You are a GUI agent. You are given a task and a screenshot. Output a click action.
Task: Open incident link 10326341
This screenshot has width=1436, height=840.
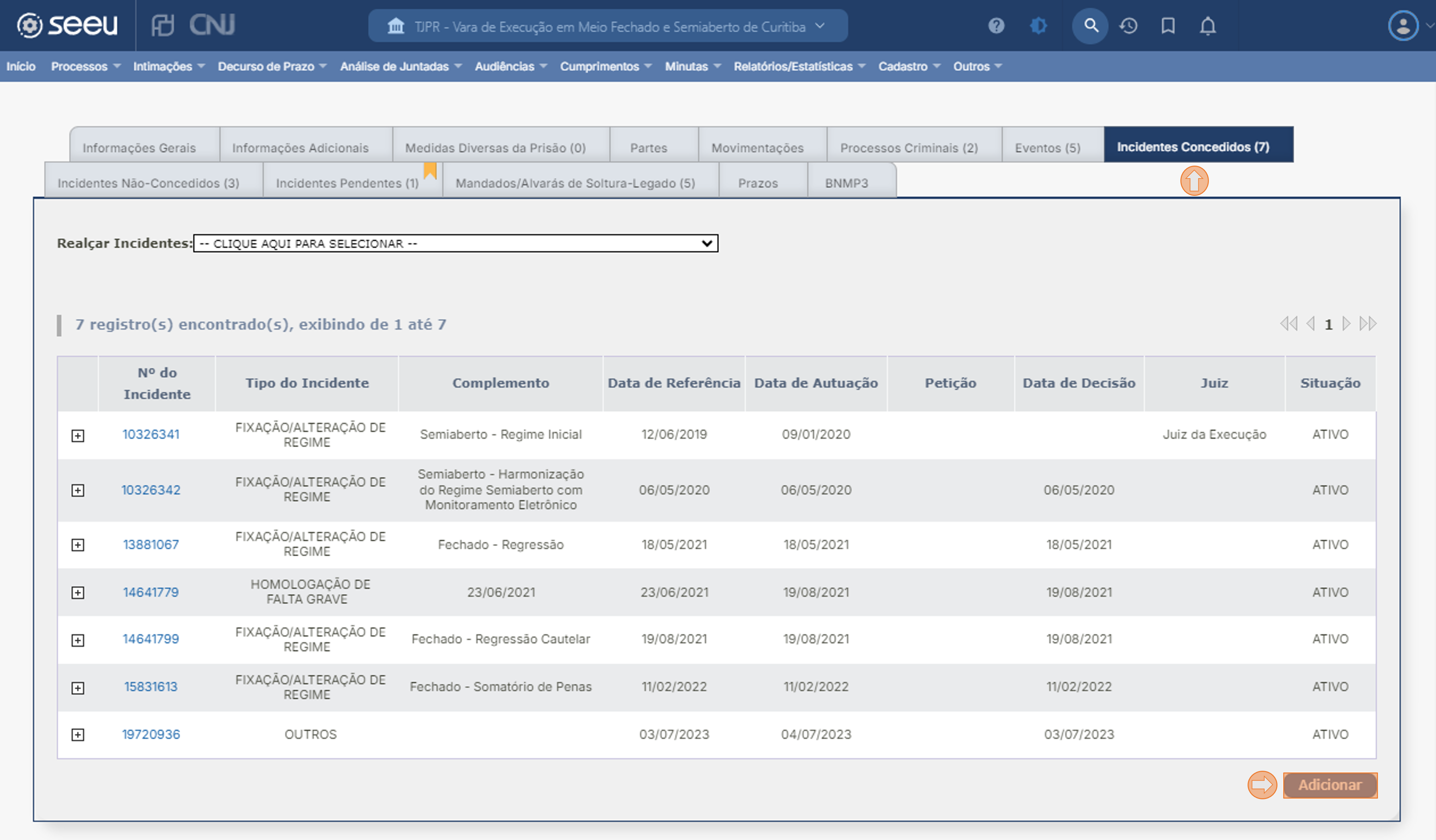pos(151,434)
